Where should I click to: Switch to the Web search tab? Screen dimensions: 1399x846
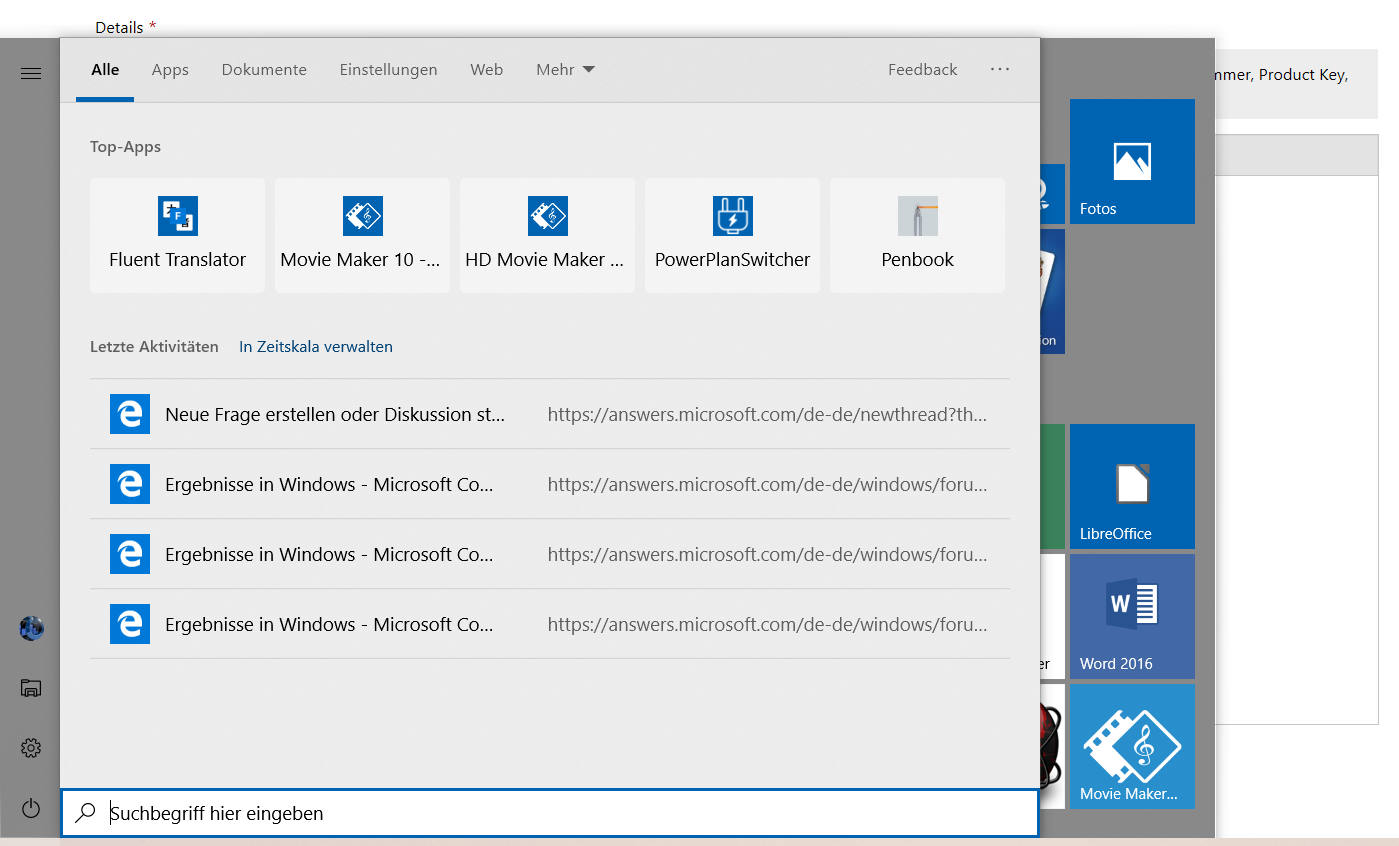coord(486,70)
